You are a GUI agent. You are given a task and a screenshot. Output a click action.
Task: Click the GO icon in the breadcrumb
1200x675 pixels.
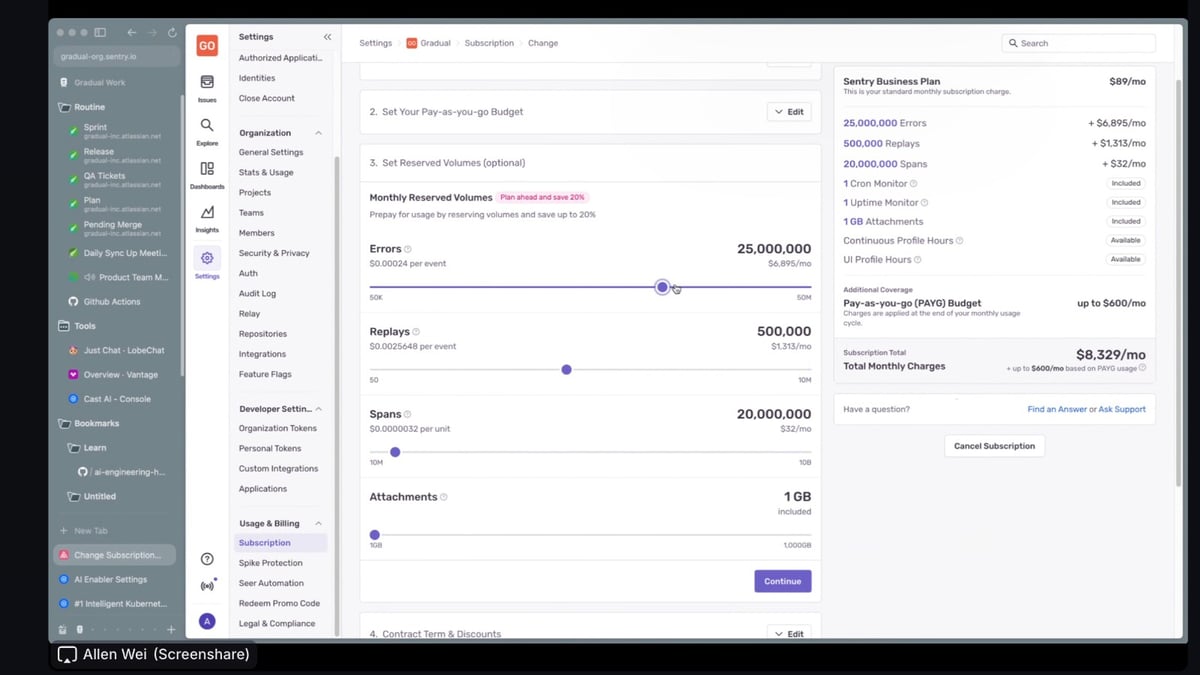411,43
